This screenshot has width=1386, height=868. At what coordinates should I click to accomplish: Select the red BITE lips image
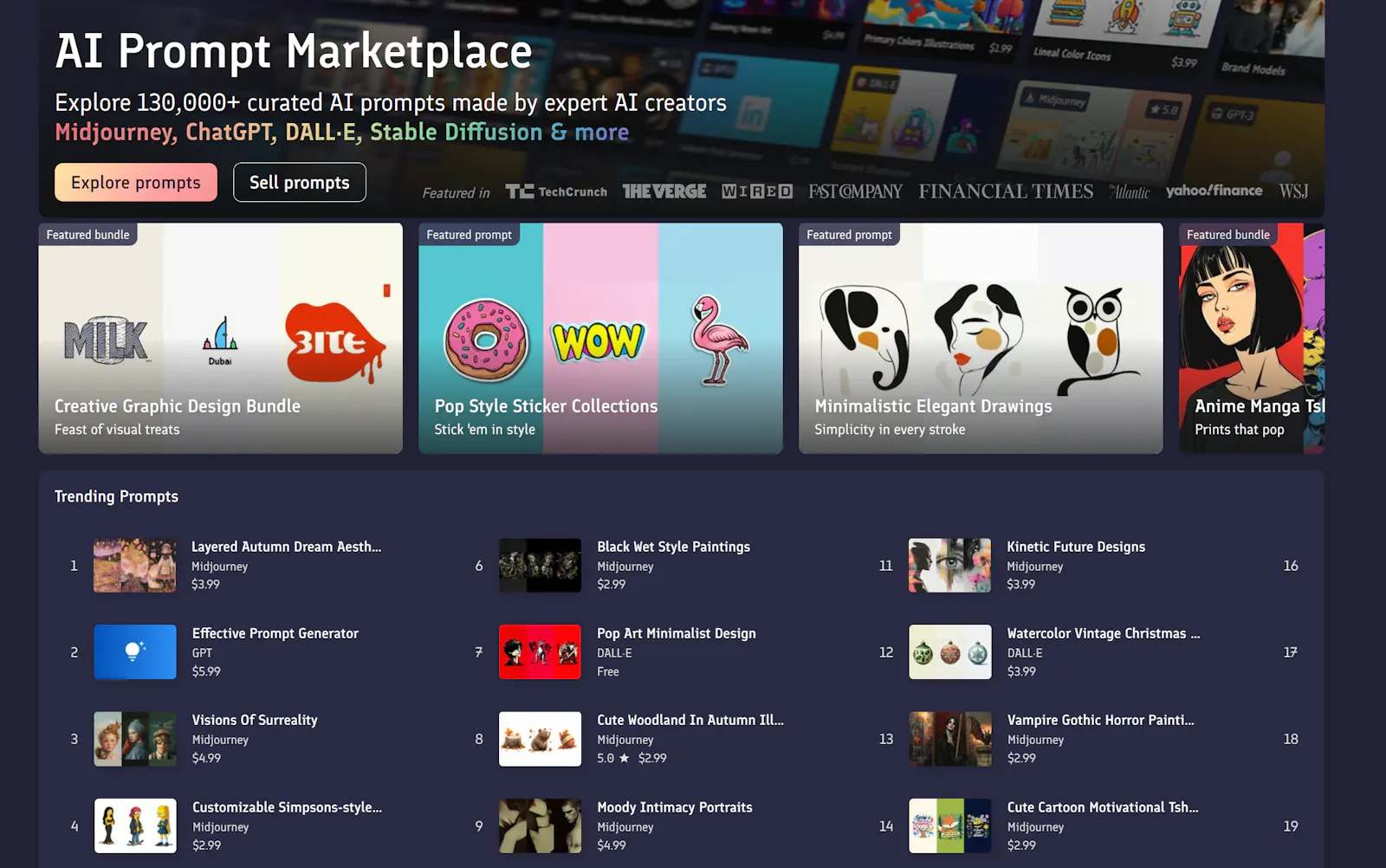coord(335,341)
